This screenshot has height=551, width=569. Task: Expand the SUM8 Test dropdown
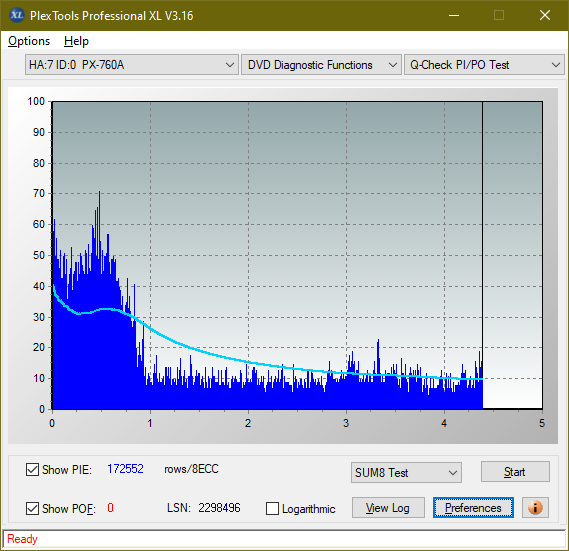pos(406,473)
